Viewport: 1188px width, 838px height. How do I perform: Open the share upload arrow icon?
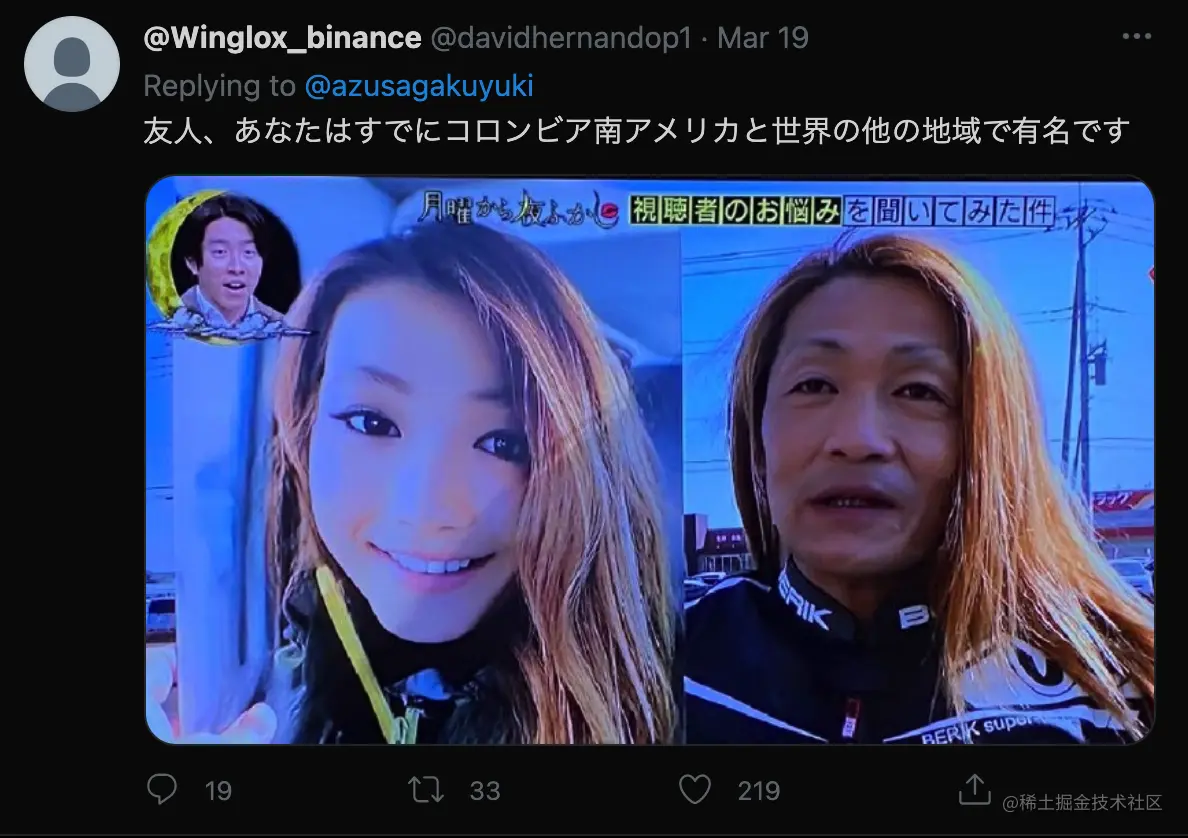974,790
